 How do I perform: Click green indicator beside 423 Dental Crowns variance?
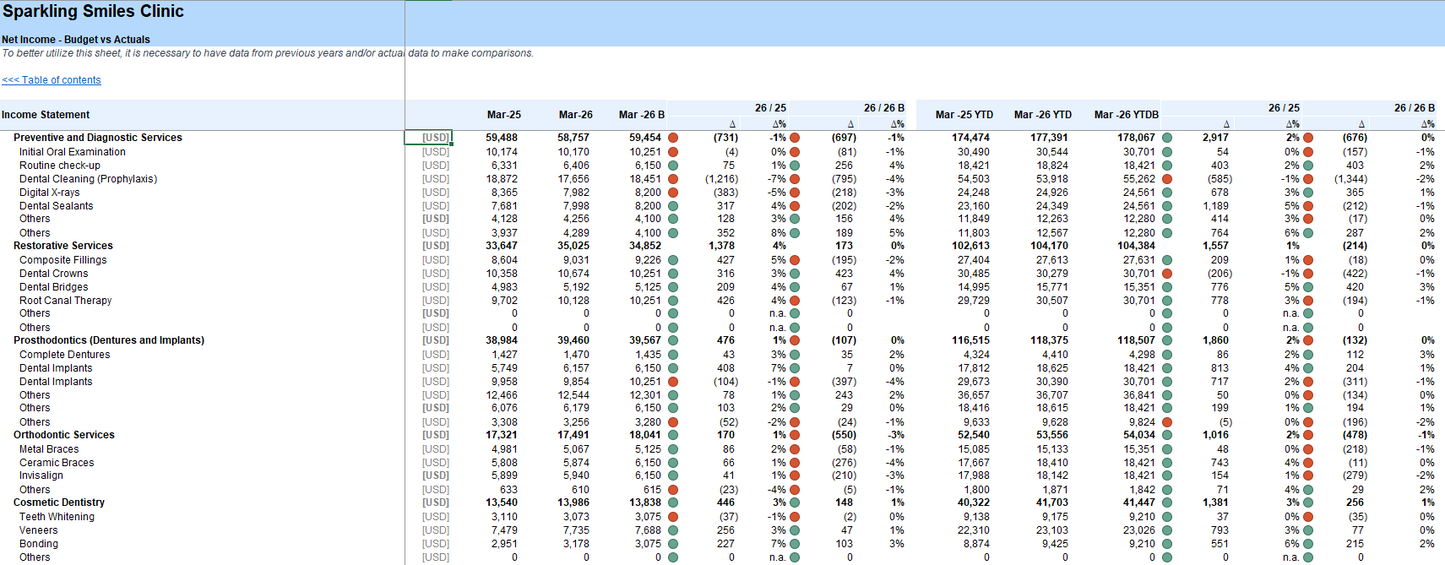point(795,274)
